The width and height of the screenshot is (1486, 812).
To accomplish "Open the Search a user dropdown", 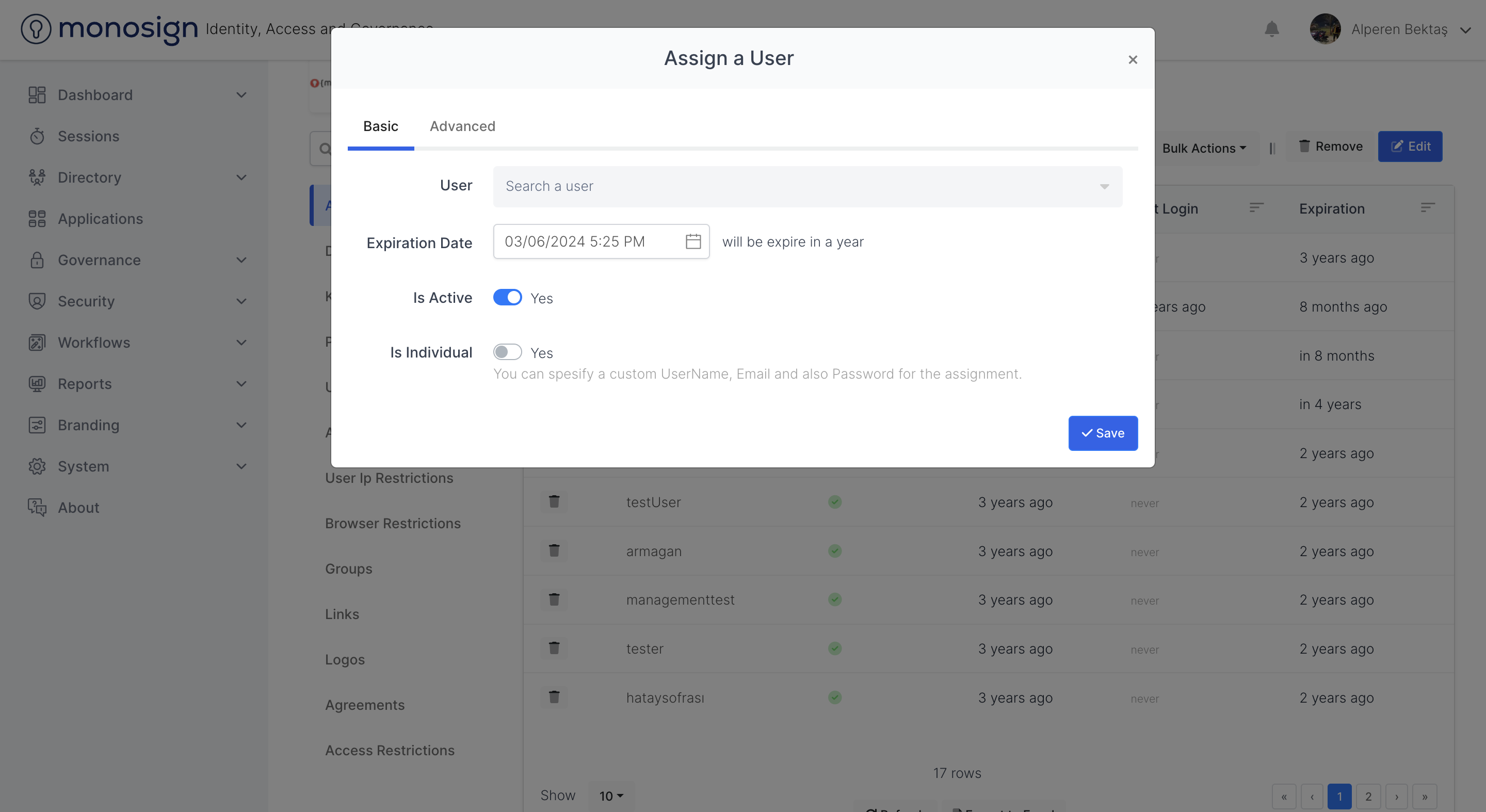I will (x=807, y=186).
